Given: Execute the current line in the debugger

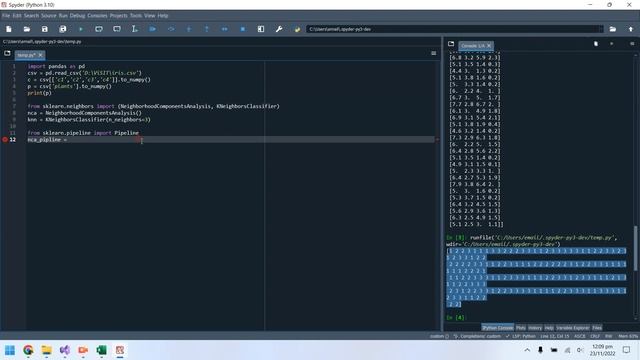Looking at the screenshot, I should [171, 29].
